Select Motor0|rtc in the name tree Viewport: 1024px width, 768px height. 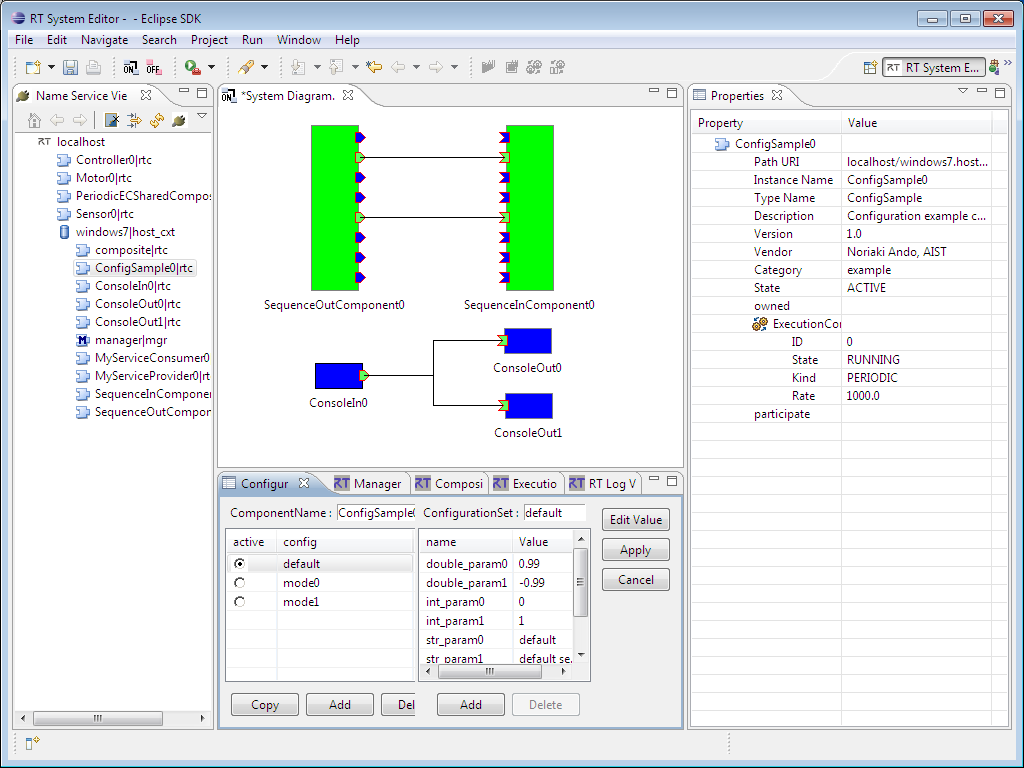tap(103, 178)
